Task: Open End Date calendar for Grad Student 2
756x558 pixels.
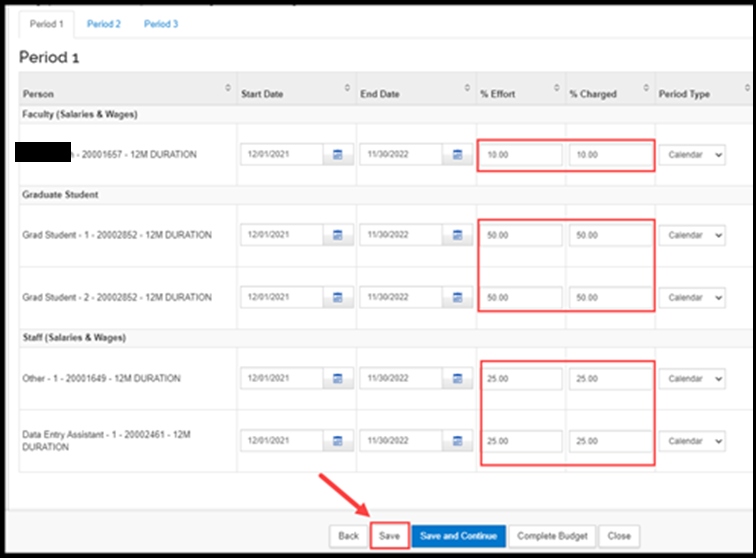Action: click(457, 298)
